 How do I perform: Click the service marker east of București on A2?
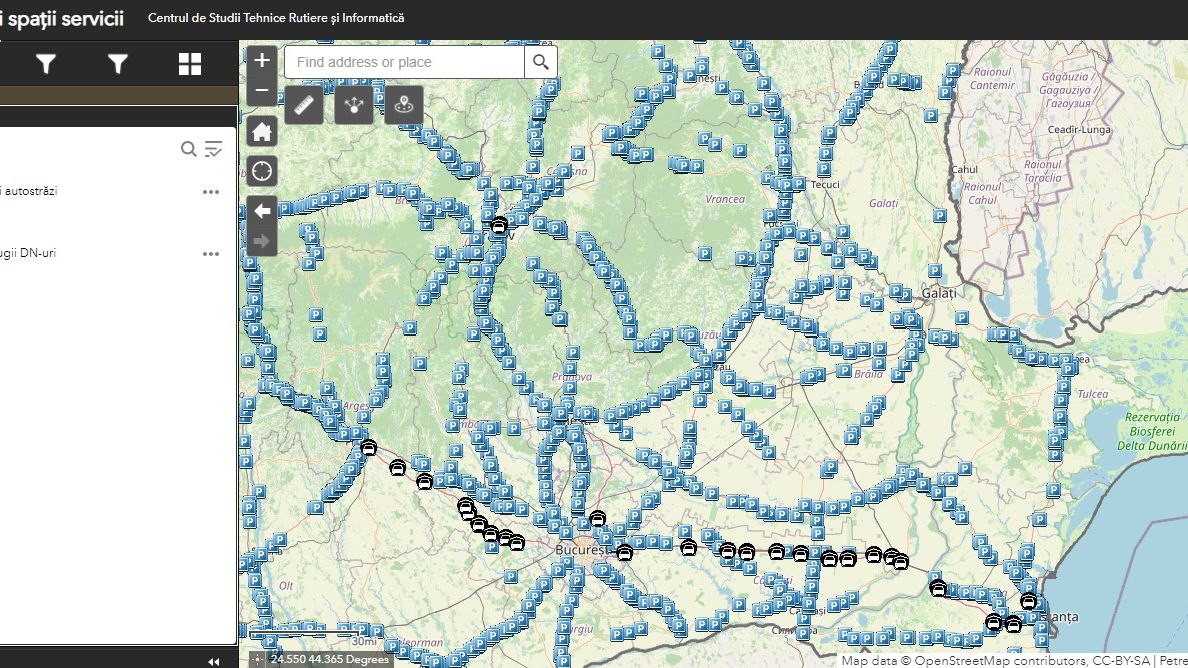click(624, 552)
